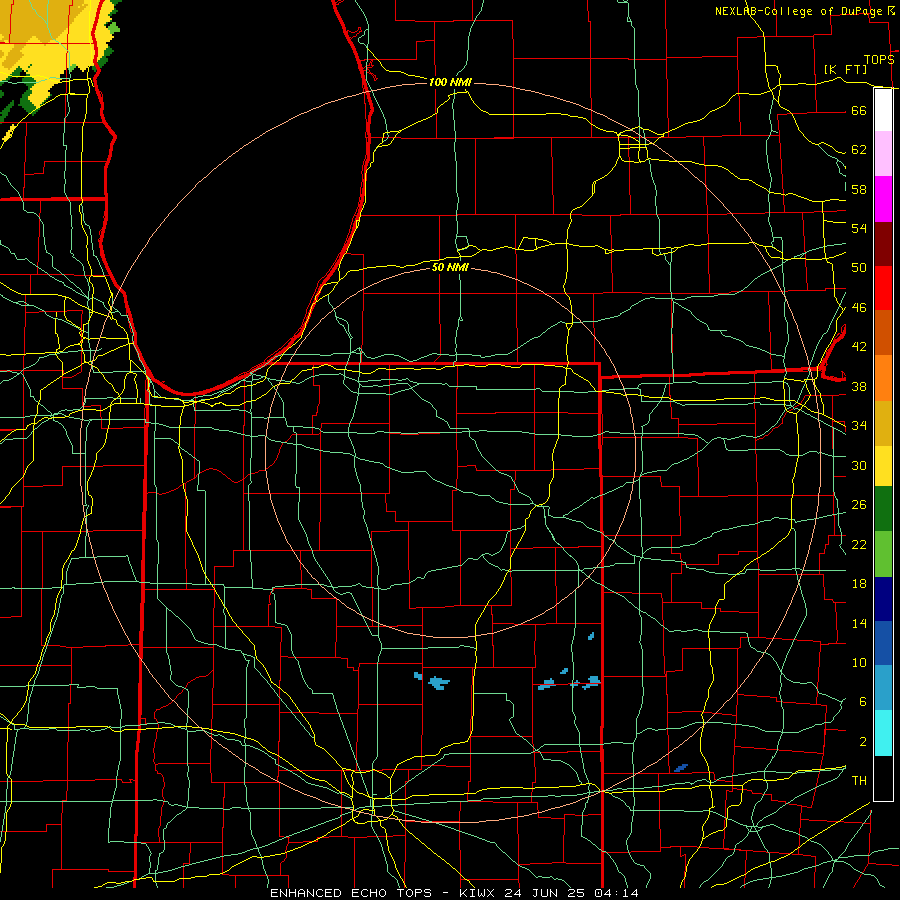Click the 2 legend value
This screenshot has height=900, width=900.
tap(862, 742)
